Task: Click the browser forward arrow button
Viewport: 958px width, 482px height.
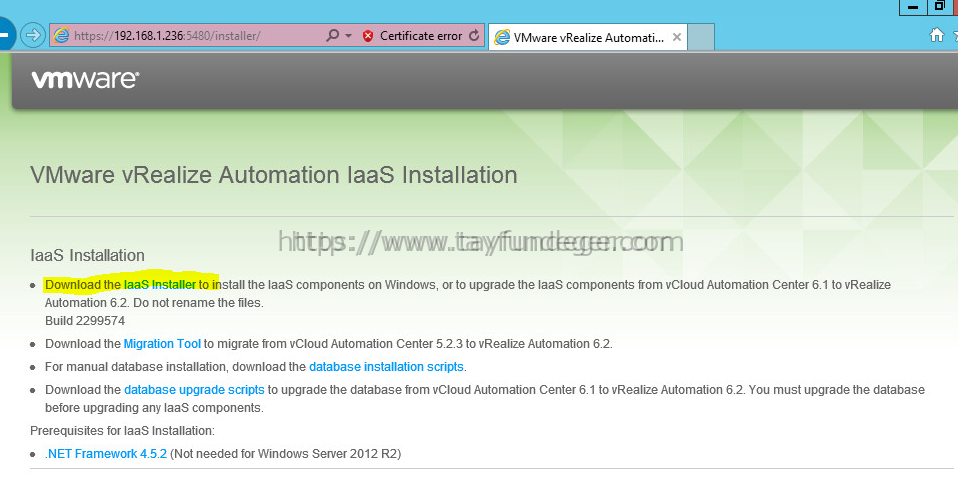Action: (x=33, y=35)
